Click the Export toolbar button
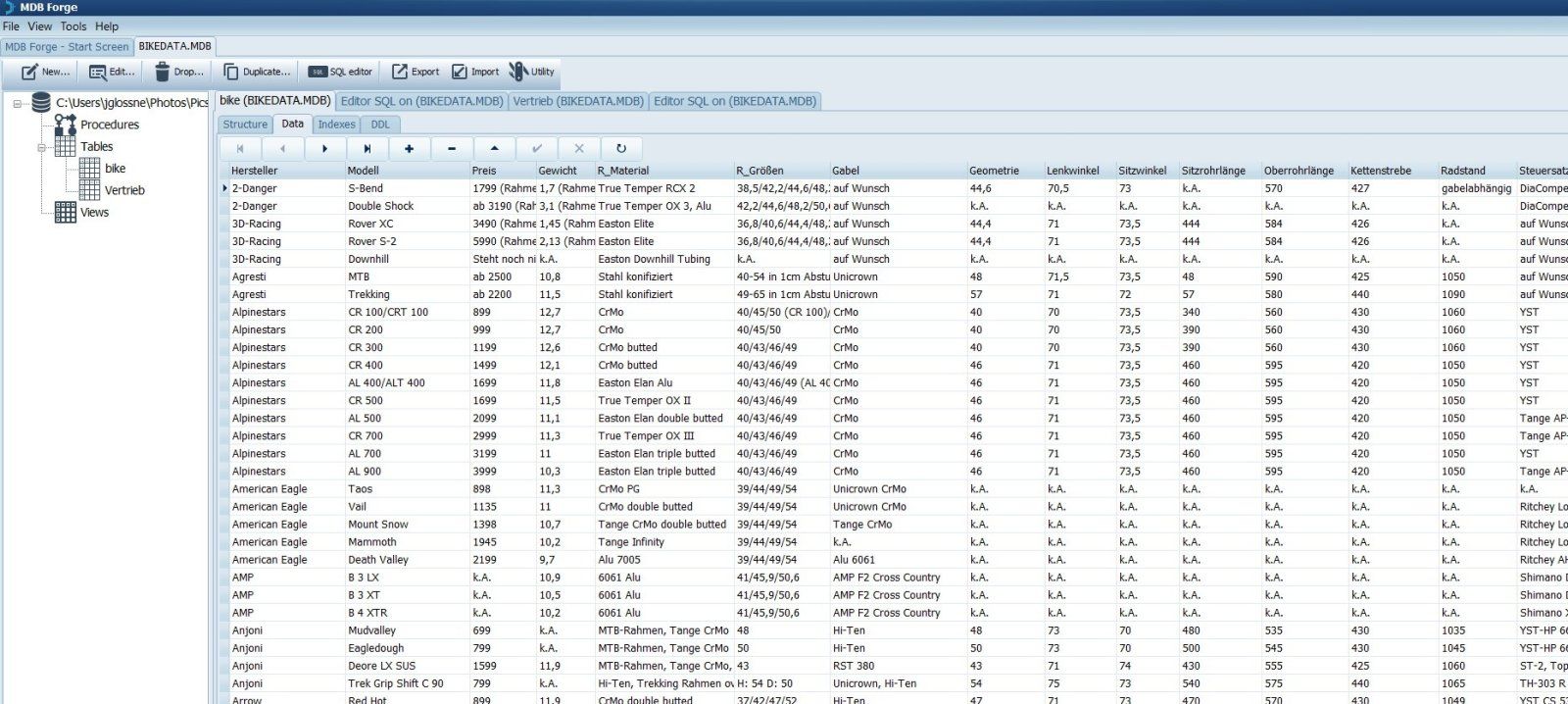 coord(416,72)
